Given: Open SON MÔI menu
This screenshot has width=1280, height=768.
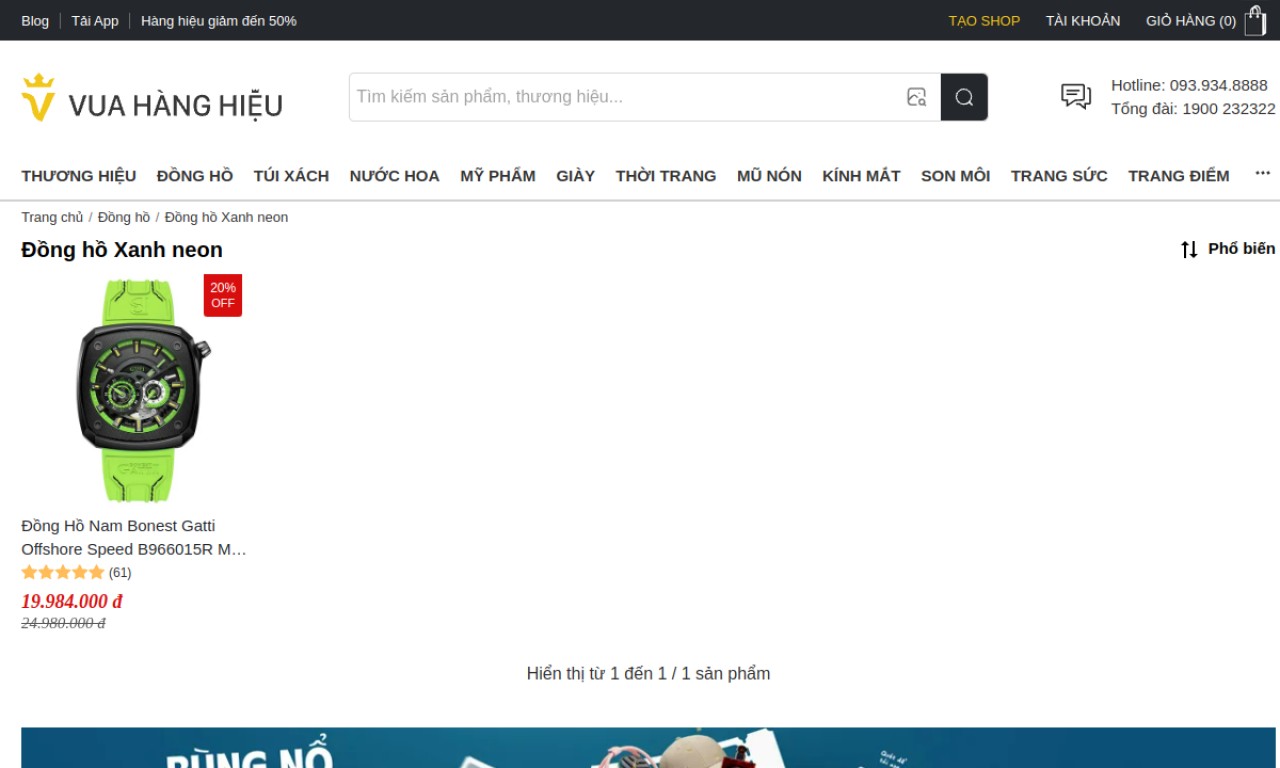Looking at the screenshot, I should click(955, 176).
